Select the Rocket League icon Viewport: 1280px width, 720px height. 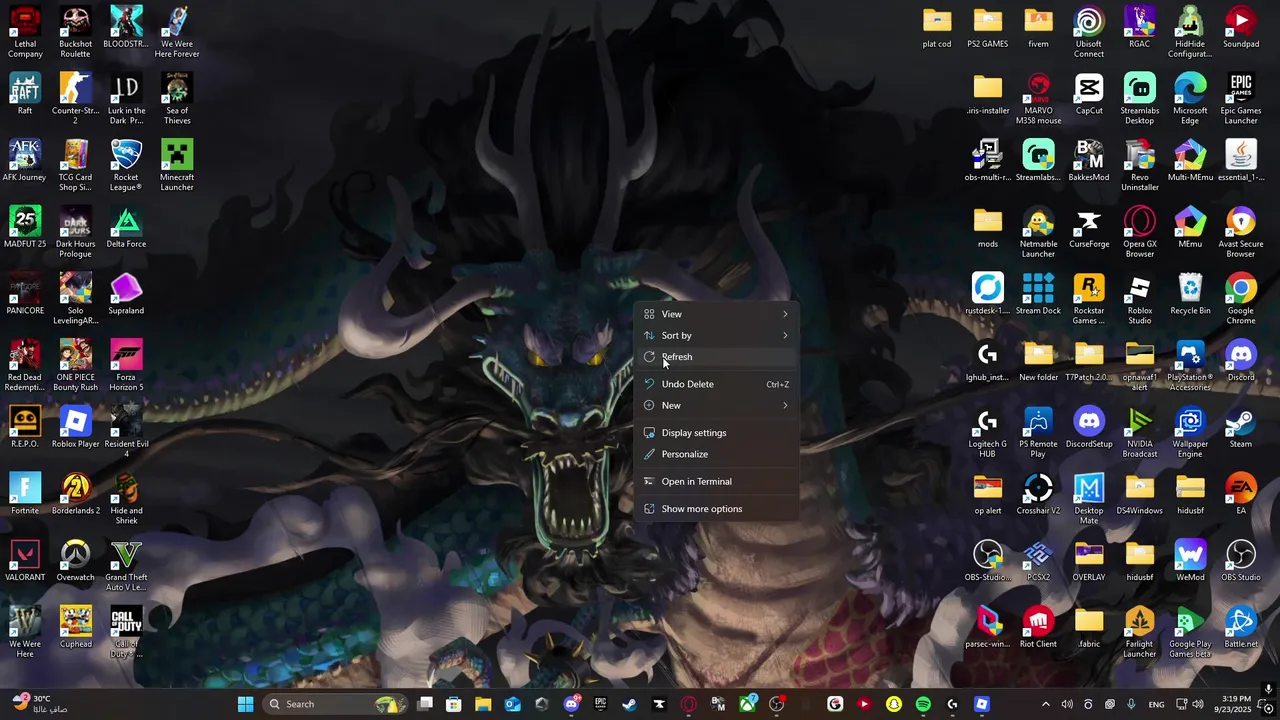pos(126,166)
